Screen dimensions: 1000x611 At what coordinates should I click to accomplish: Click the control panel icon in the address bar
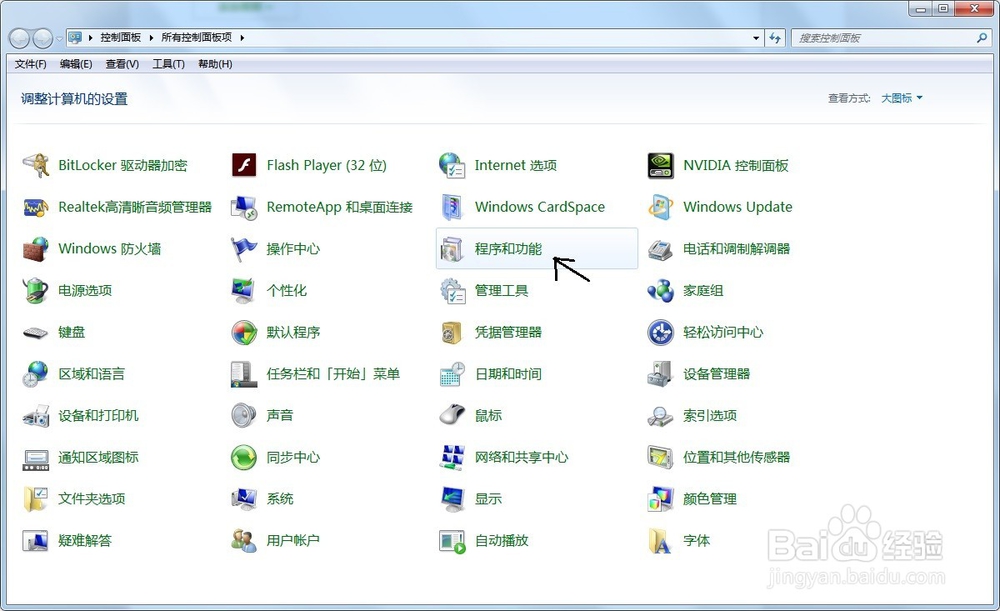pos(75,38)
